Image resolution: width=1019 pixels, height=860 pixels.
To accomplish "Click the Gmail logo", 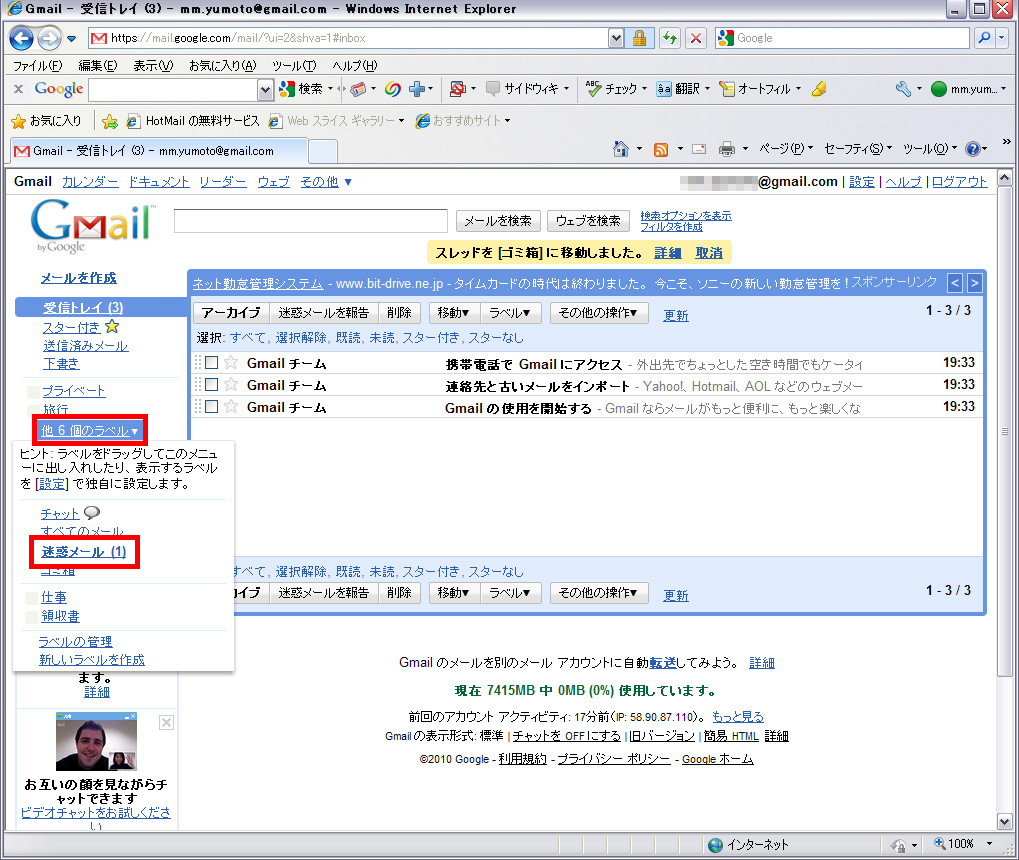I will (92, 226).
